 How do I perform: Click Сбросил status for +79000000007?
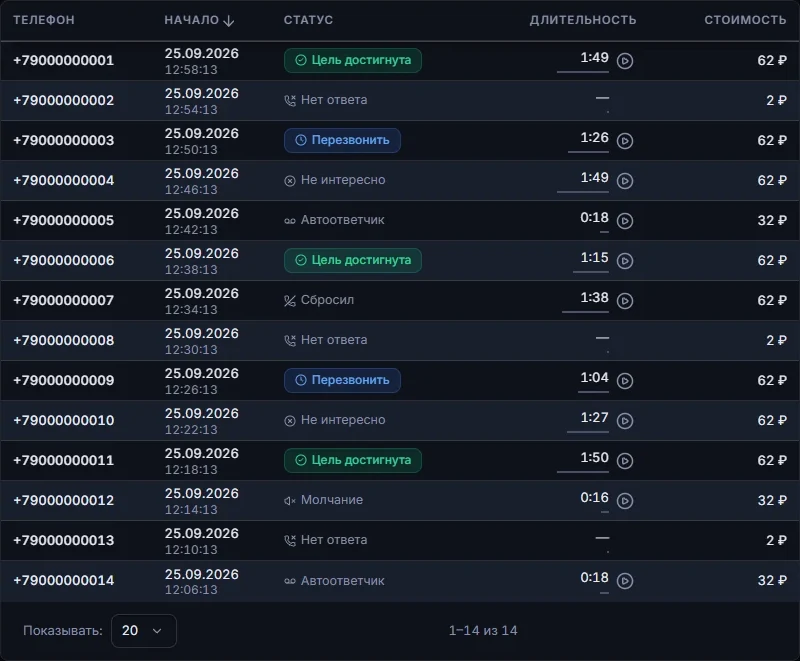tap(319, 300)
